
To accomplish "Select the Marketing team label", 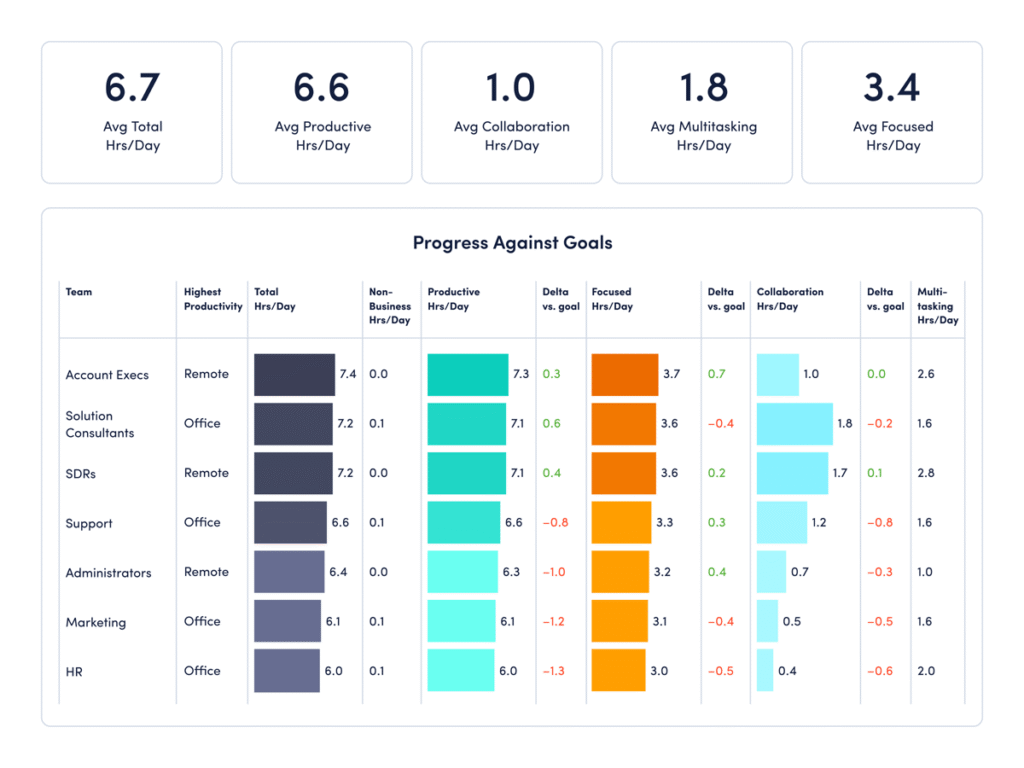I will tap(96, 622).
